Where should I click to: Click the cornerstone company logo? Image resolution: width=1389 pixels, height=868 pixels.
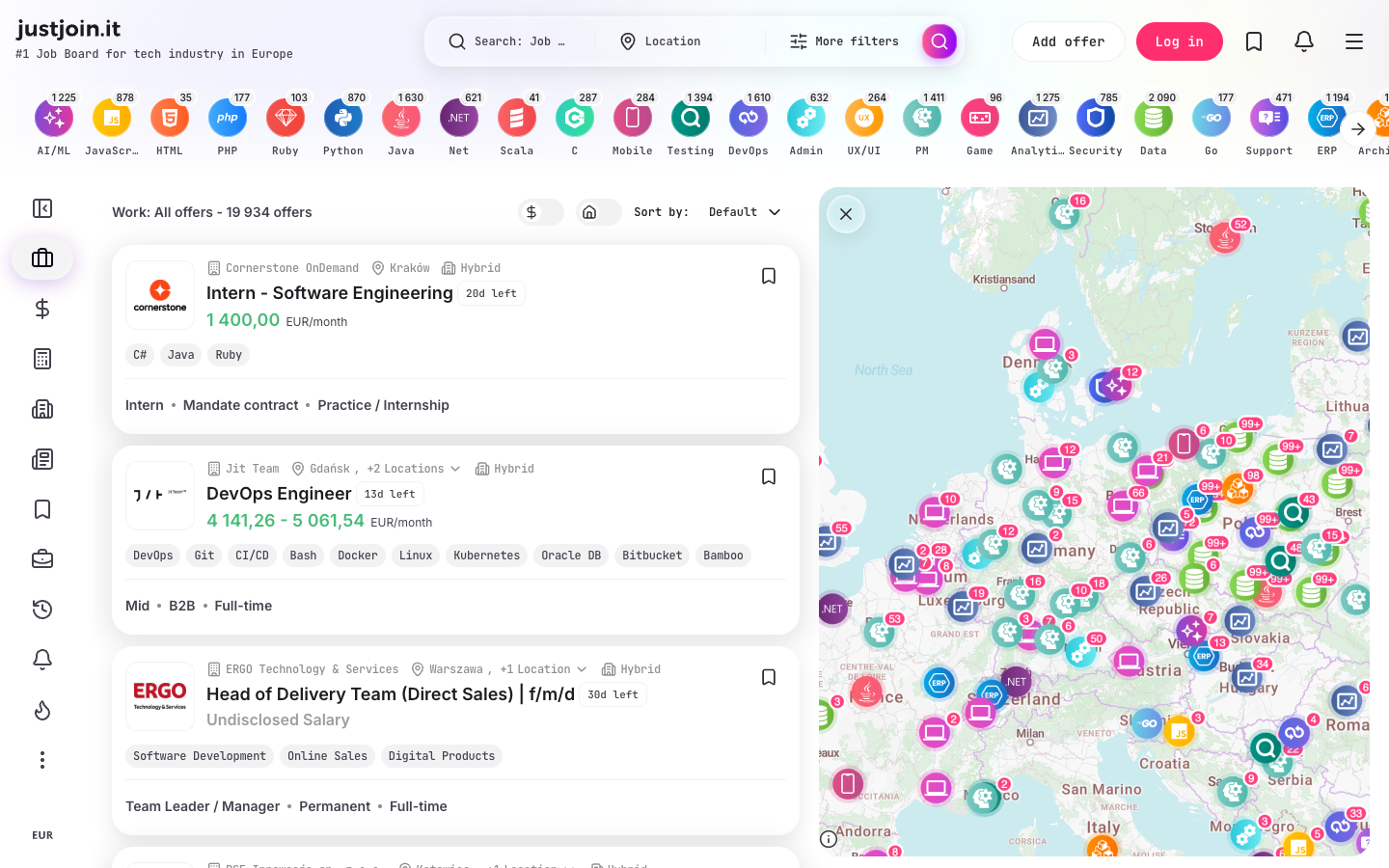[x=160, y=295]
